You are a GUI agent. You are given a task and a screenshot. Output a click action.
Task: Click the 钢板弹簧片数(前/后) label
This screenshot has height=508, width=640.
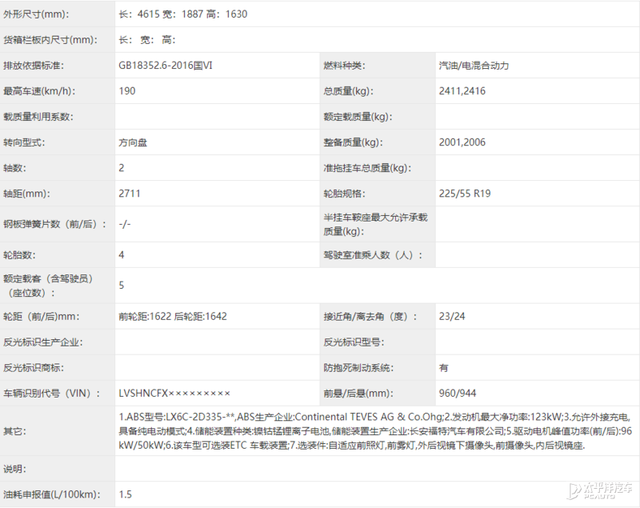tap(55, 224)
